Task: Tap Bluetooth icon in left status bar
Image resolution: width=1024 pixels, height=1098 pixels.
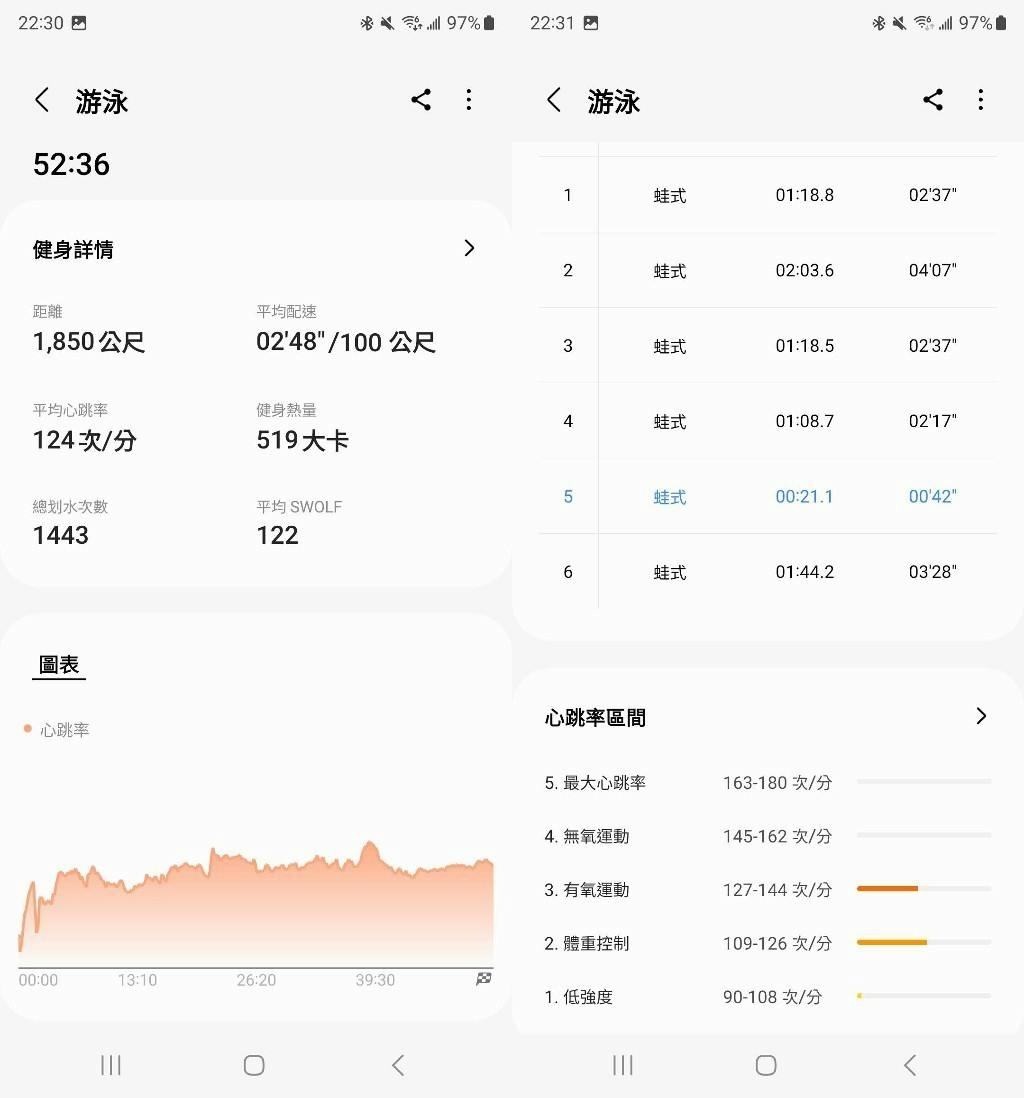Action: pos(366,23)
